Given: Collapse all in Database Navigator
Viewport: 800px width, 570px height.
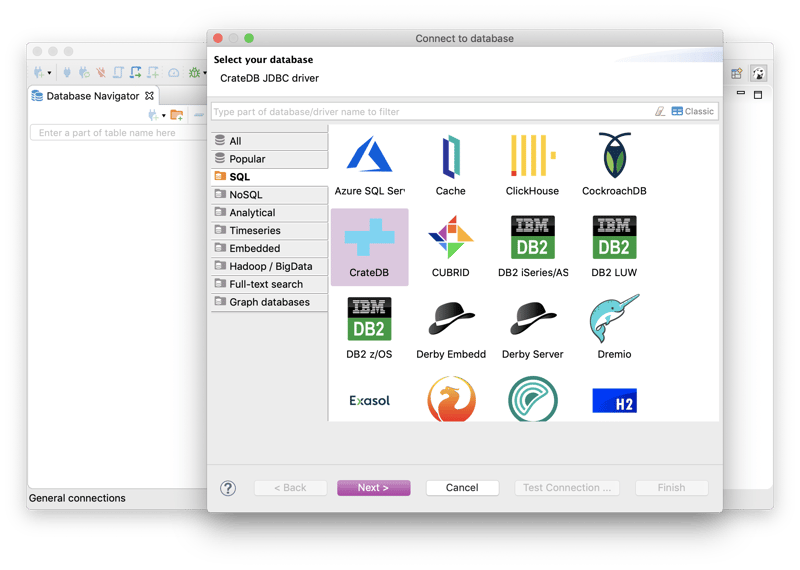Looking at the screenshot, I should [x=199, y=115].
